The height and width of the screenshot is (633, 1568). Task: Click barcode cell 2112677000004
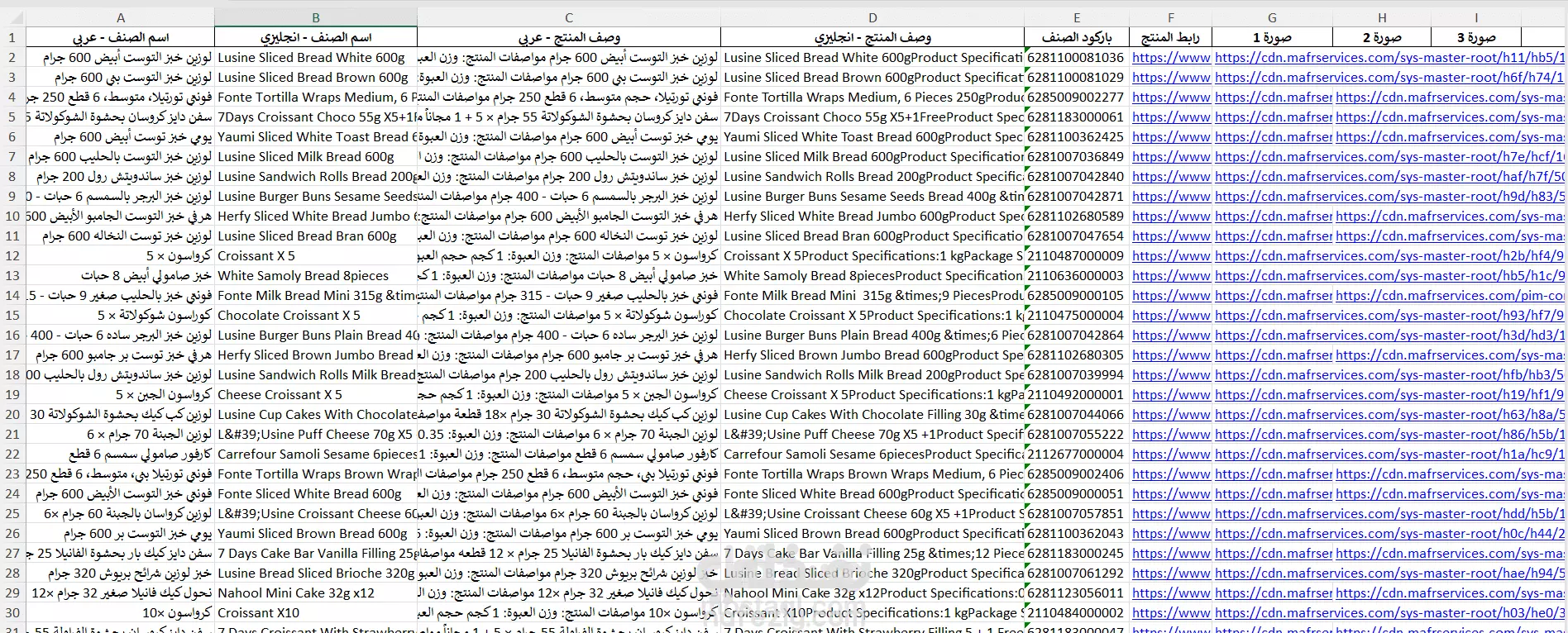1077,454
